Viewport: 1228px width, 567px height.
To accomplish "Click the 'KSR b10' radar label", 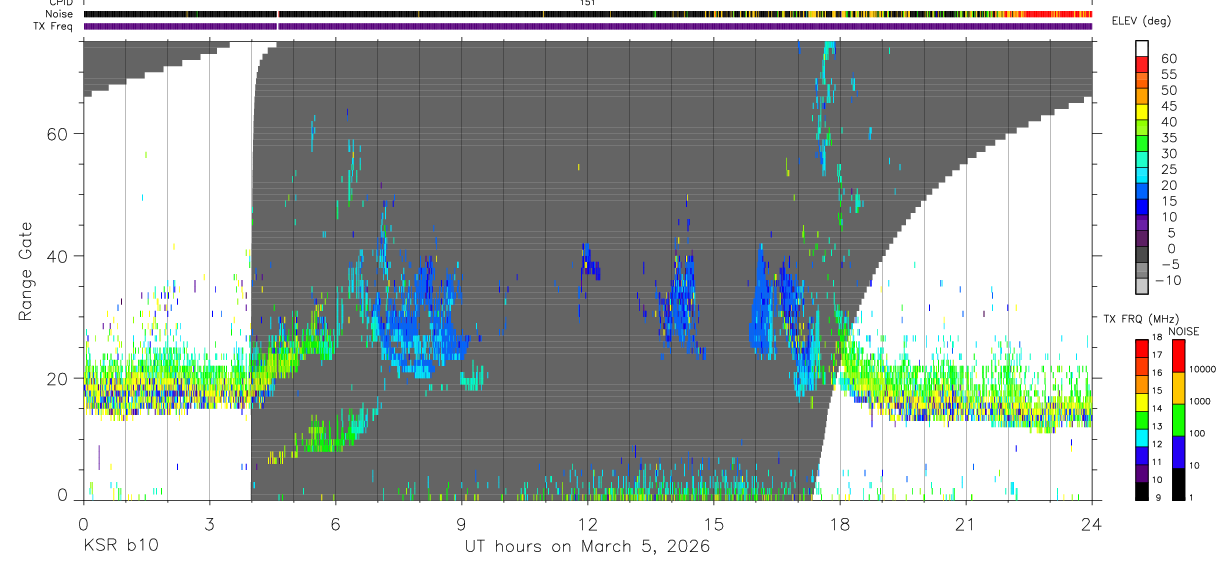I will point(120,547).
